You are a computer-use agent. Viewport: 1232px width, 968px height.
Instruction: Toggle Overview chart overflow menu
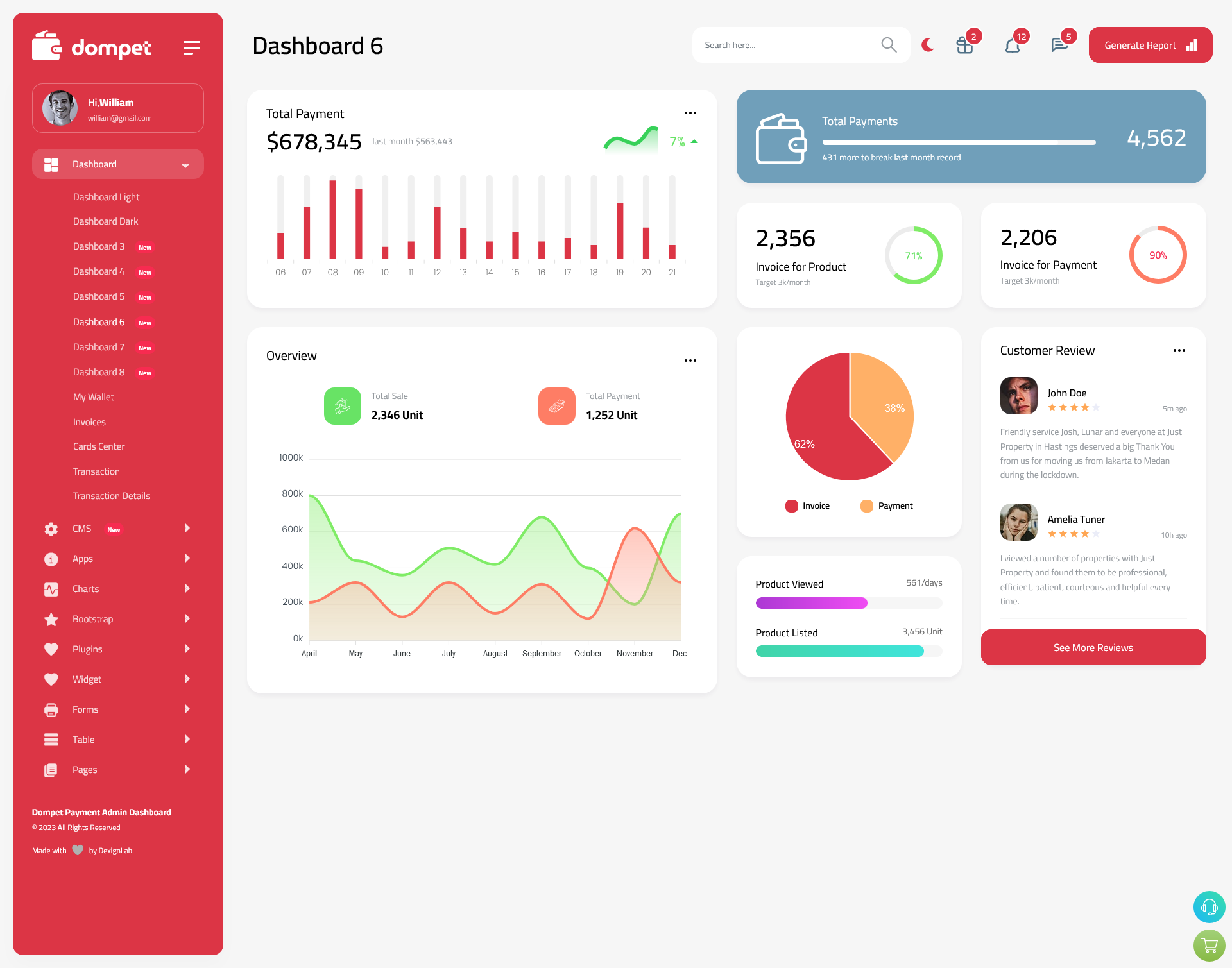coord(690,360)
